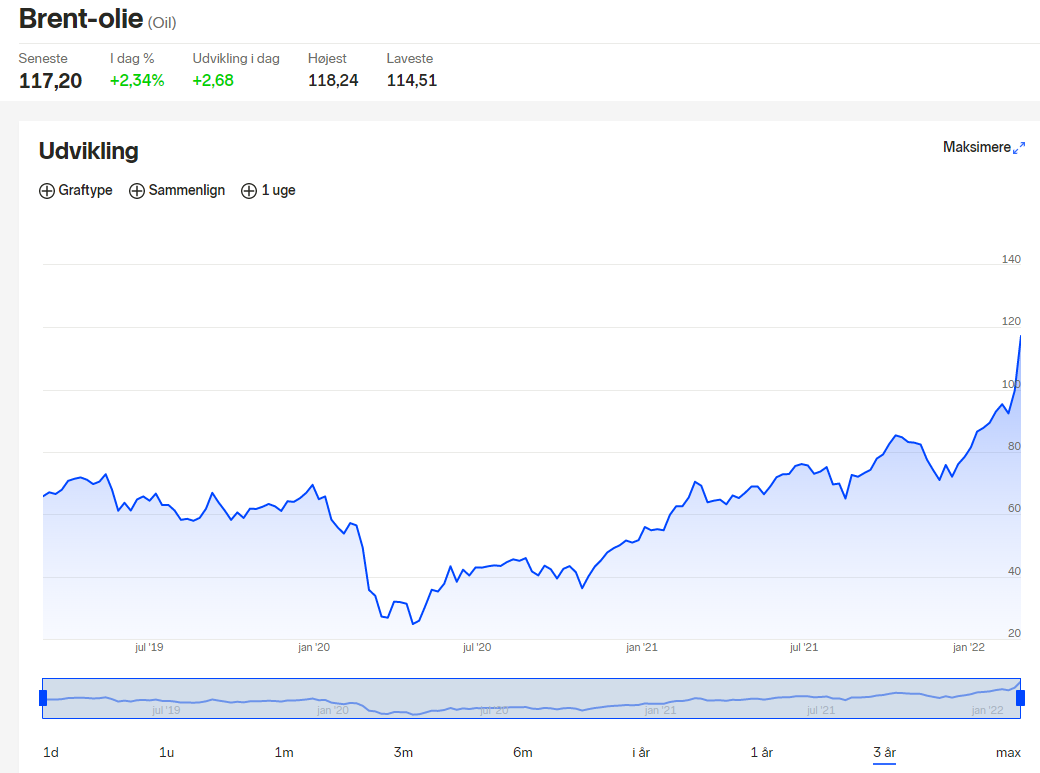Click the right navigator range handle
The image size is (1040, 773).
(x=1020, y=698)
